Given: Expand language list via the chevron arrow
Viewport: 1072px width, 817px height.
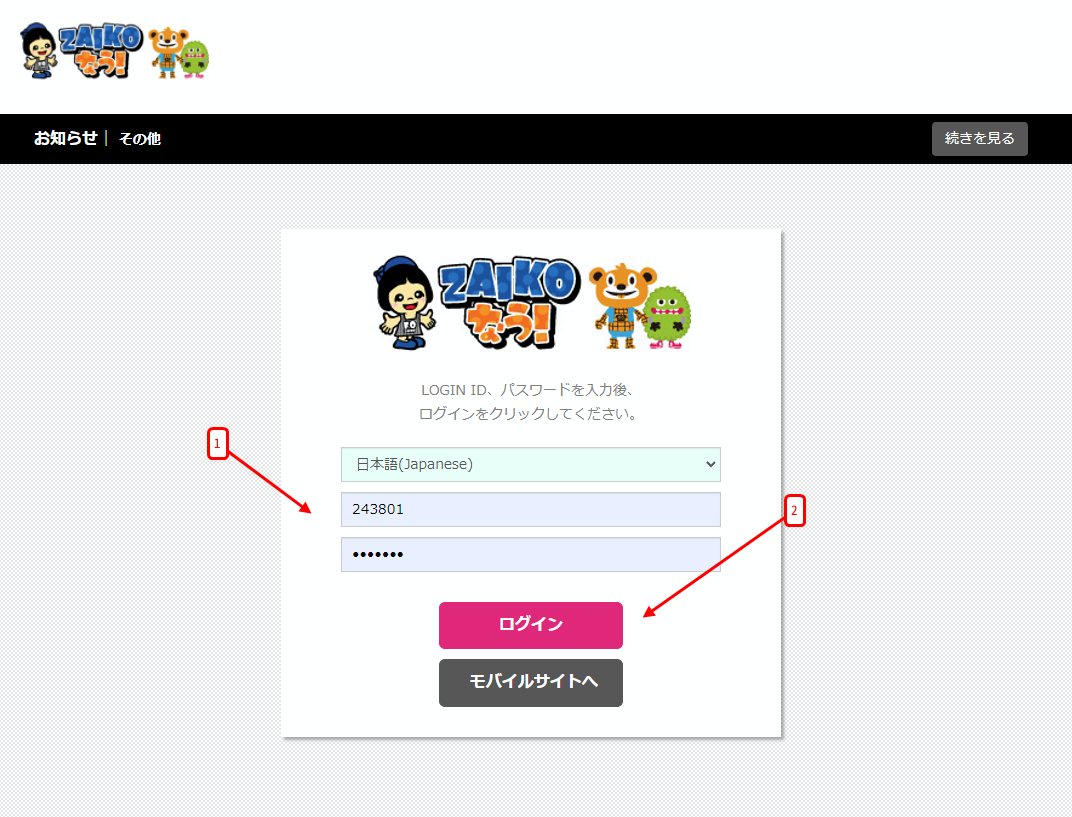Looking at the screenshot, I should click(x=710, y=464).
